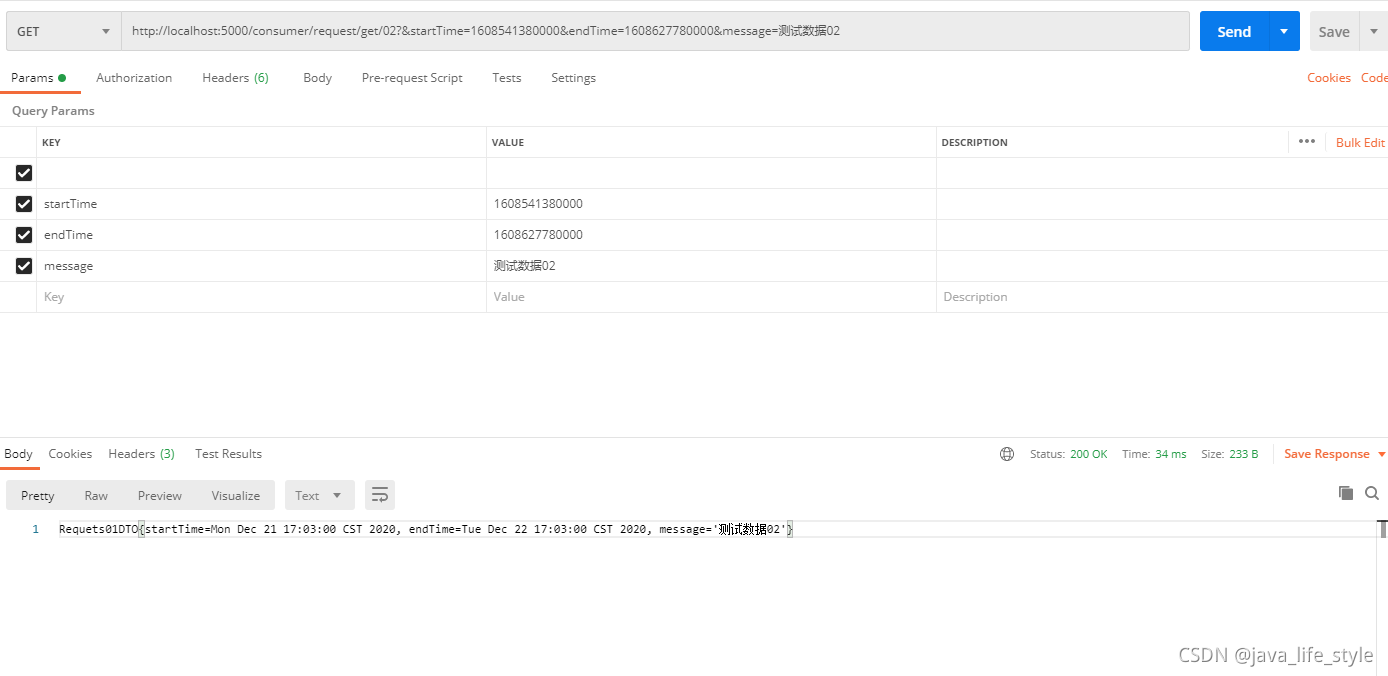
Task: Select the Pretty view
Action: click(x=37, y=496)
